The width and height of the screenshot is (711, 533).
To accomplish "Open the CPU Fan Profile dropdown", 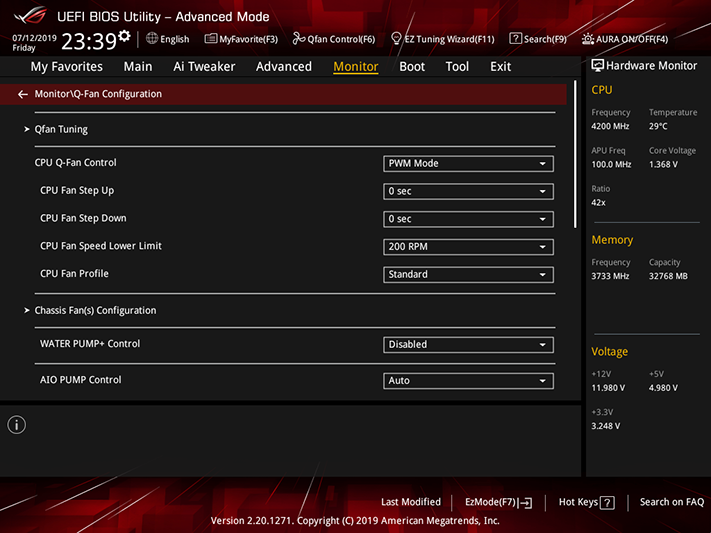I will point(468,274).
